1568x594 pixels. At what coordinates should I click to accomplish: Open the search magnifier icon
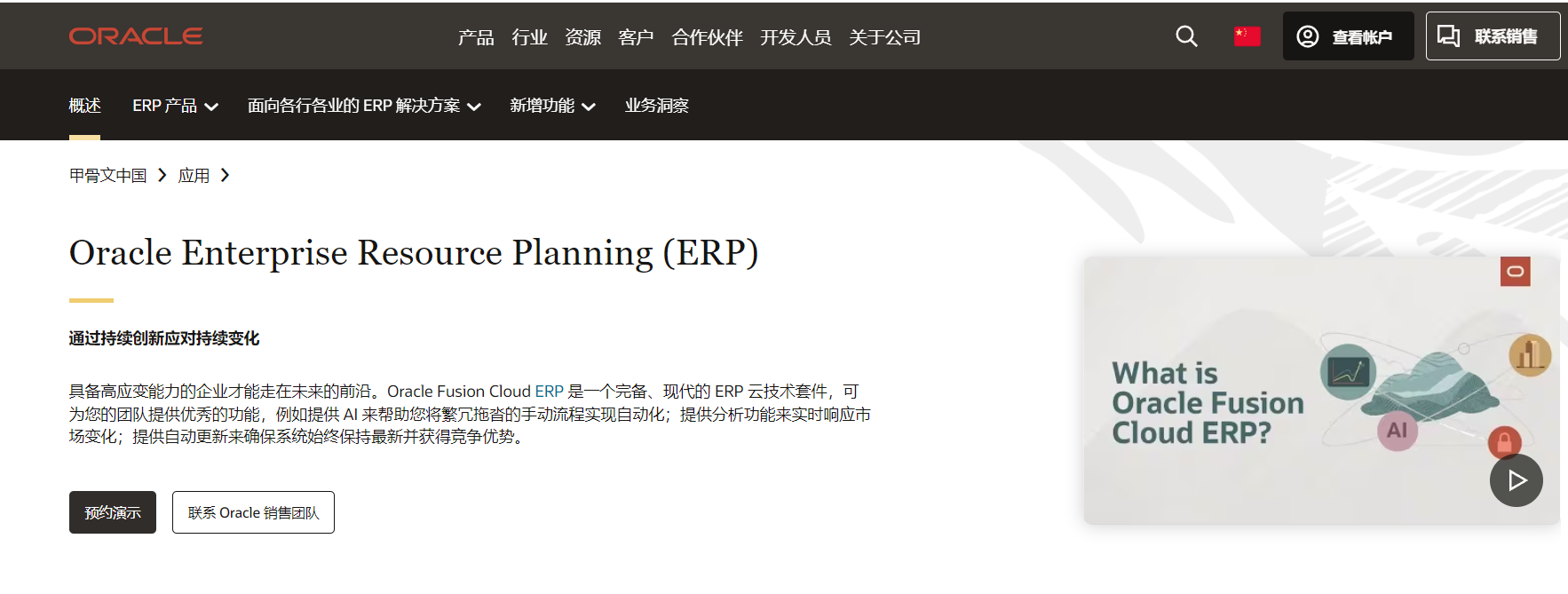click(x=1186, y=36)
